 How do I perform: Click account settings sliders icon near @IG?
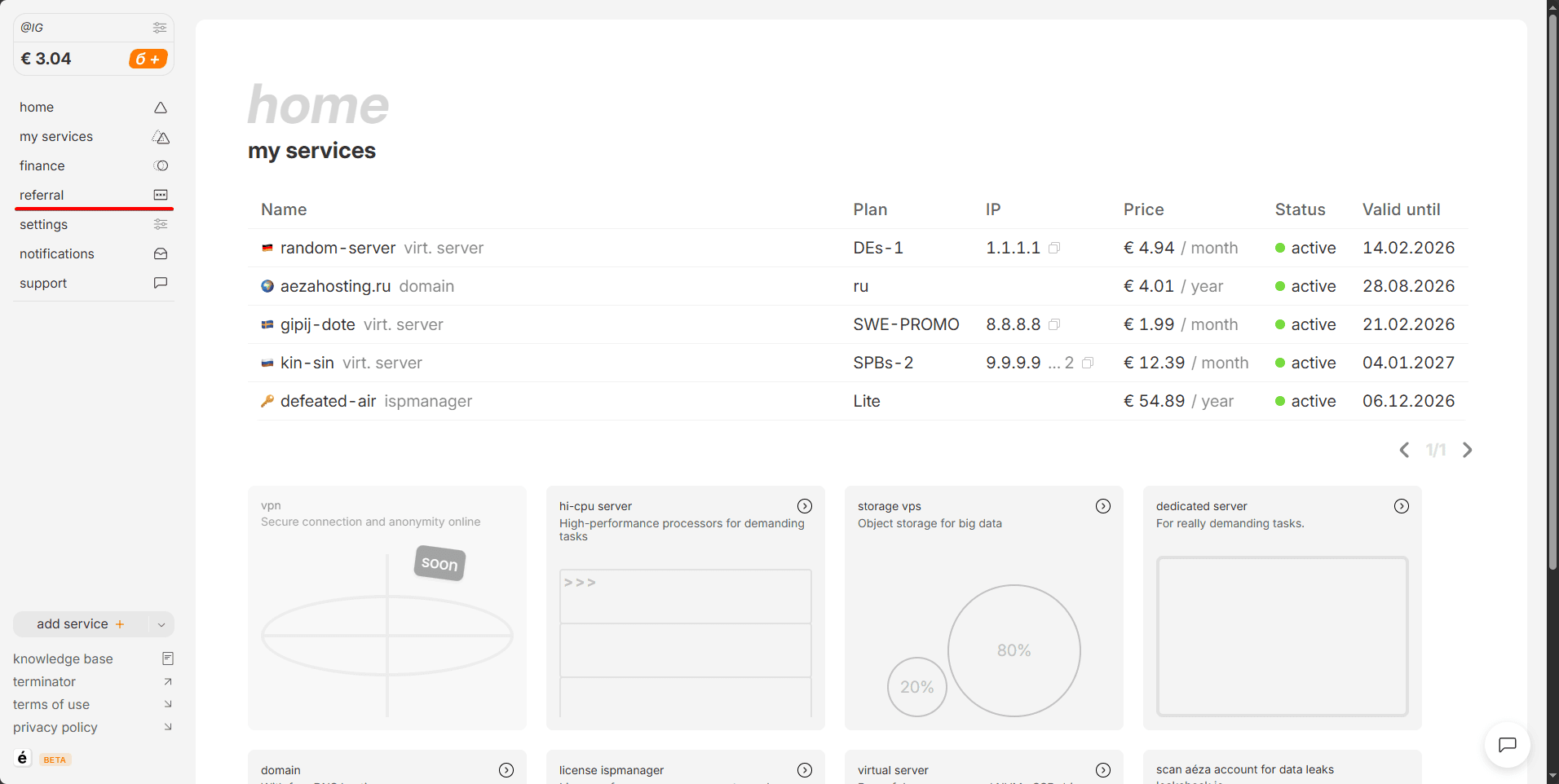click(x=160, y=28)
